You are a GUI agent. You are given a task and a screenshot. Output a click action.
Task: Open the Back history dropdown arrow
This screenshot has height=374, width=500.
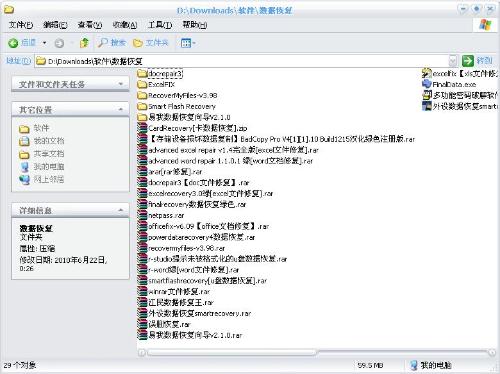(44, 43)
